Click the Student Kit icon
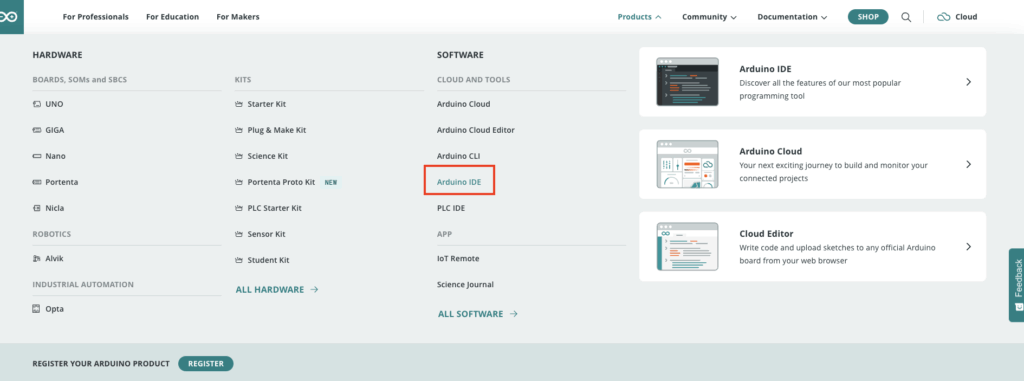 (x=239, y=260)
